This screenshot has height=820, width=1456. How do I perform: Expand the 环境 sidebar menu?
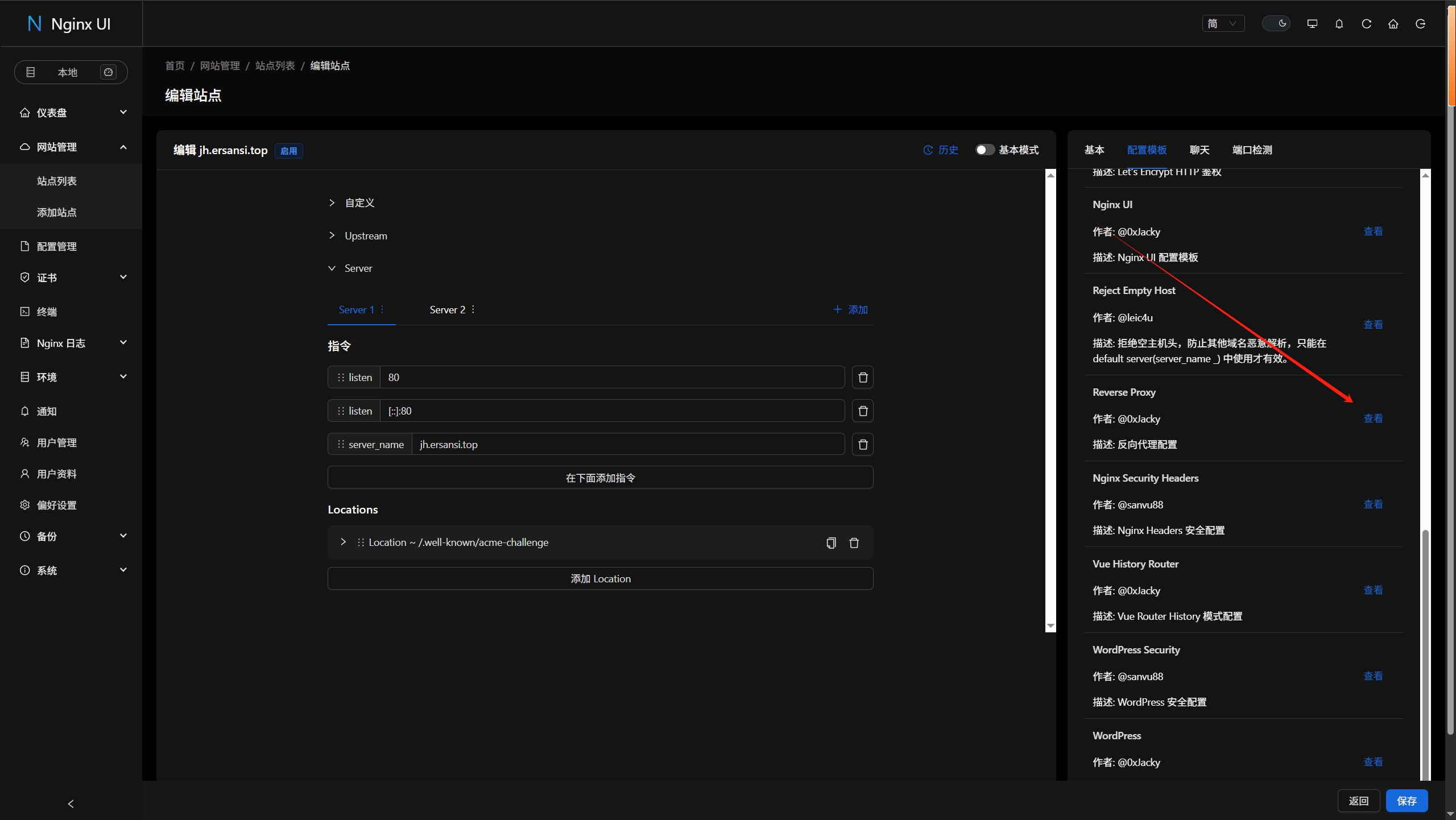(x=71, y=377)
